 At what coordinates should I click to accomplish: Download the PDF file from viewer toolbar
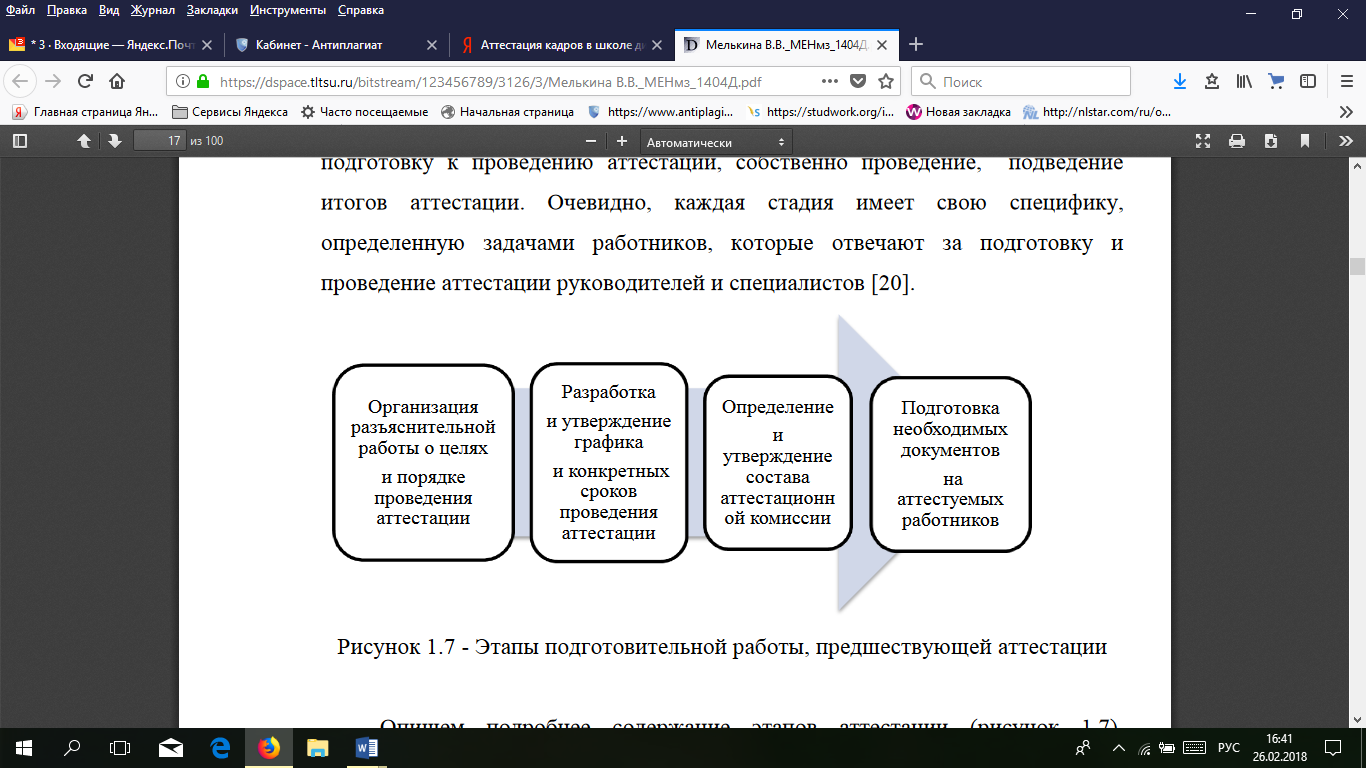(1270, 141)
